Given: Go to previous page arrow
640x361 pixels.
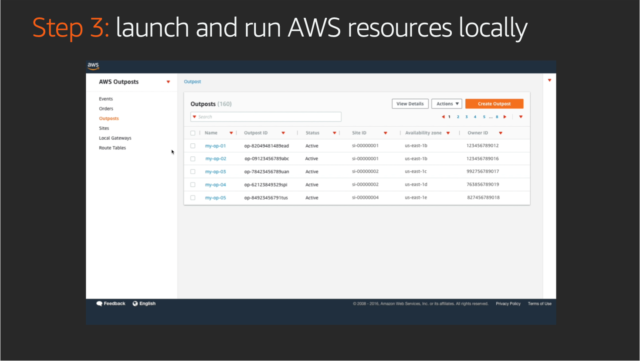Looking at the screenshot, I should pyautogui.click(x=443, y=117).
